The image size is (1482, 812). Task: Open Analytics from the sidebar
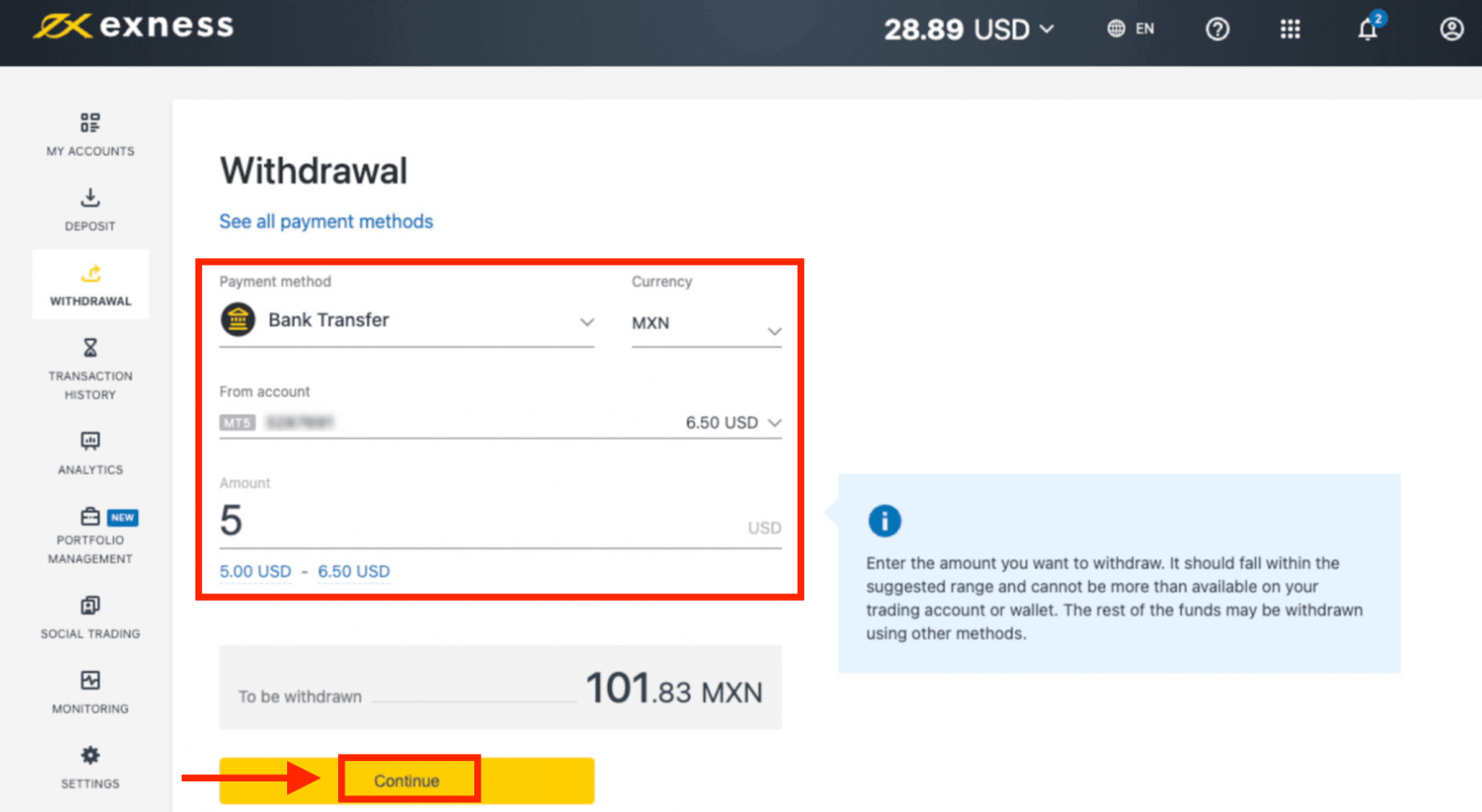click(90, 453)
